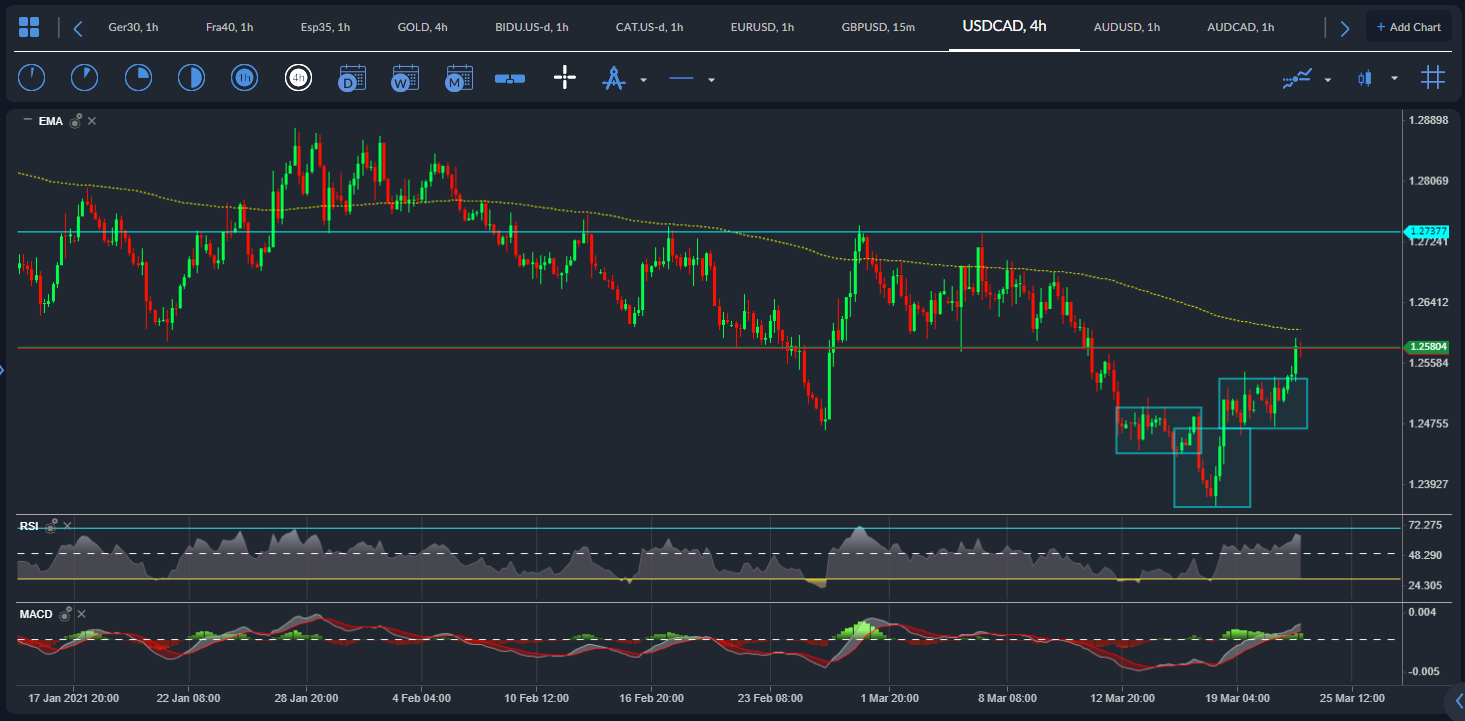This screenshot has height=721, width=1465.
Task: Toggle the chart grid lines
Action: click(x=1433, y=78)
